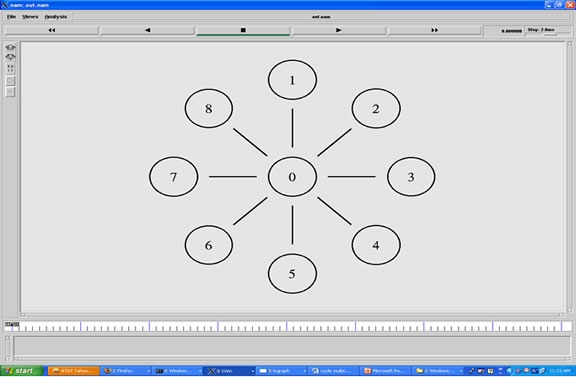Play the animation backward
Image resolution: width=576 pixels, height=377 pixels.
[x=147, y=30]
